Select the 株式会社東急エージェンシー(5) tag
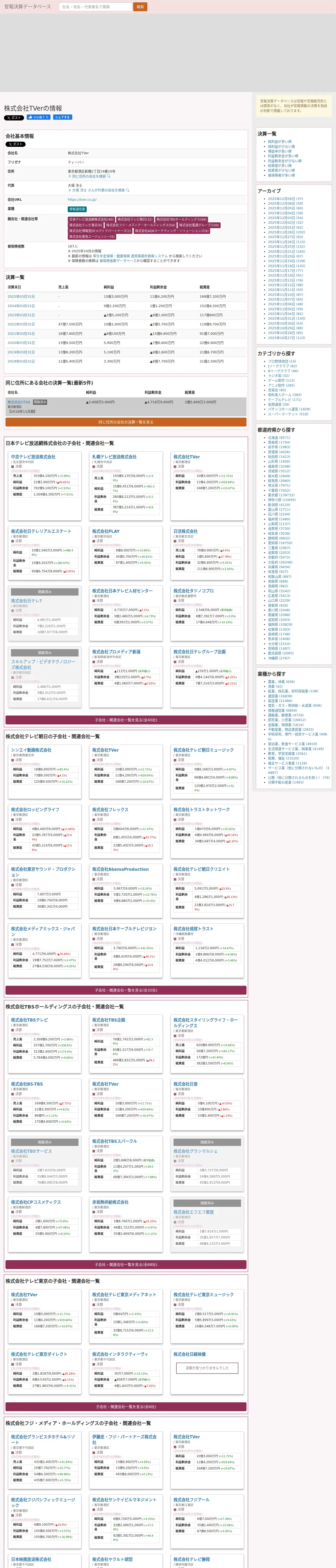336x1568 pixels. [92, 237]
